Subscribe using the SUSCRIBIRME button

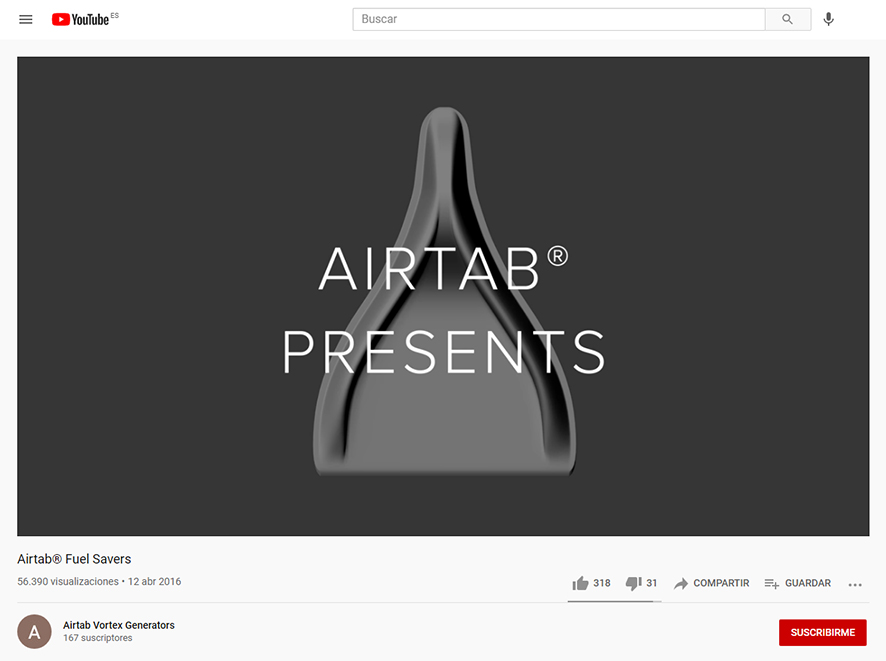tap(822, 633)
